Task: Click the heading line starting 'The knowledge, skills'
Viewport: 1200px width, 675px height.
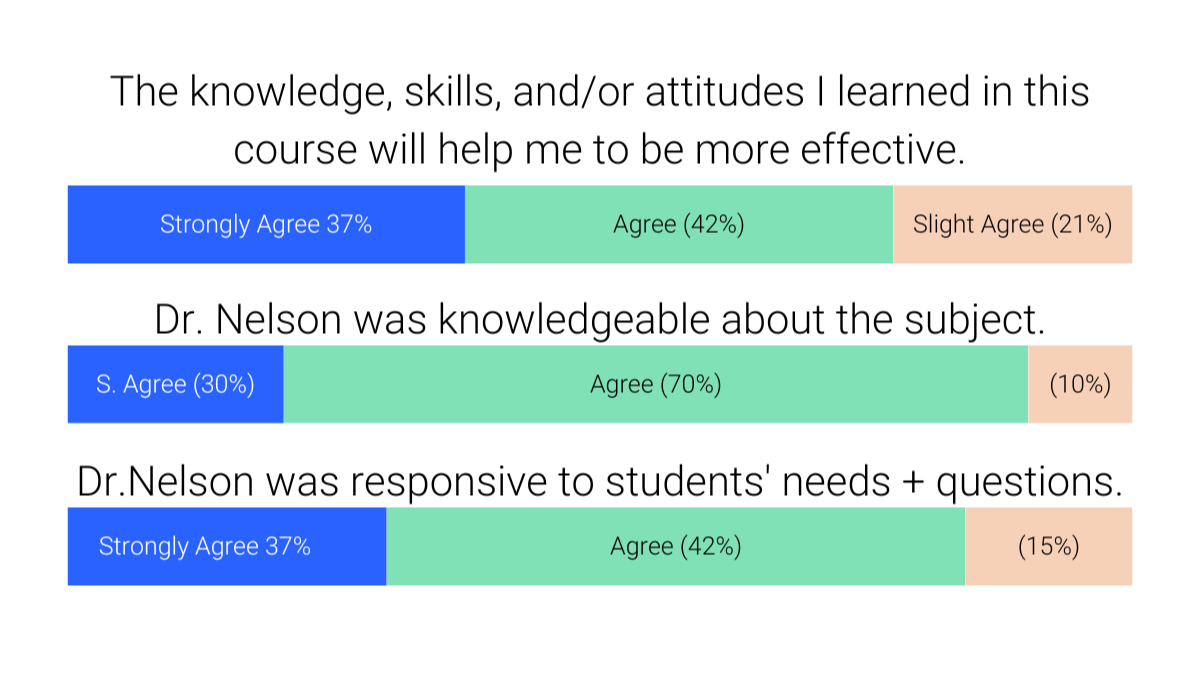Action: point(599,92)
